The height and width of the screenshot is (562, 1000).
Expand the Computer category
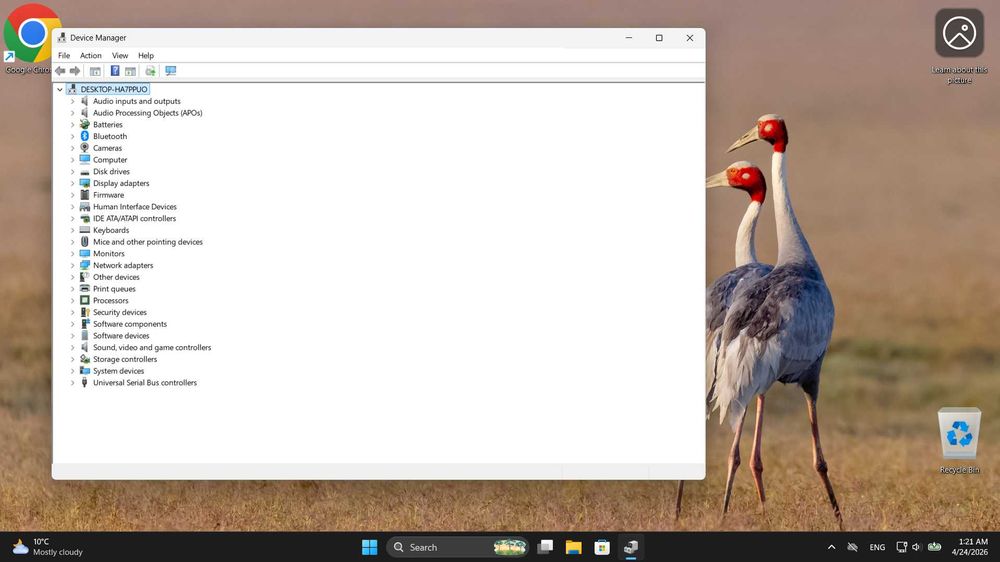(72, 160)
